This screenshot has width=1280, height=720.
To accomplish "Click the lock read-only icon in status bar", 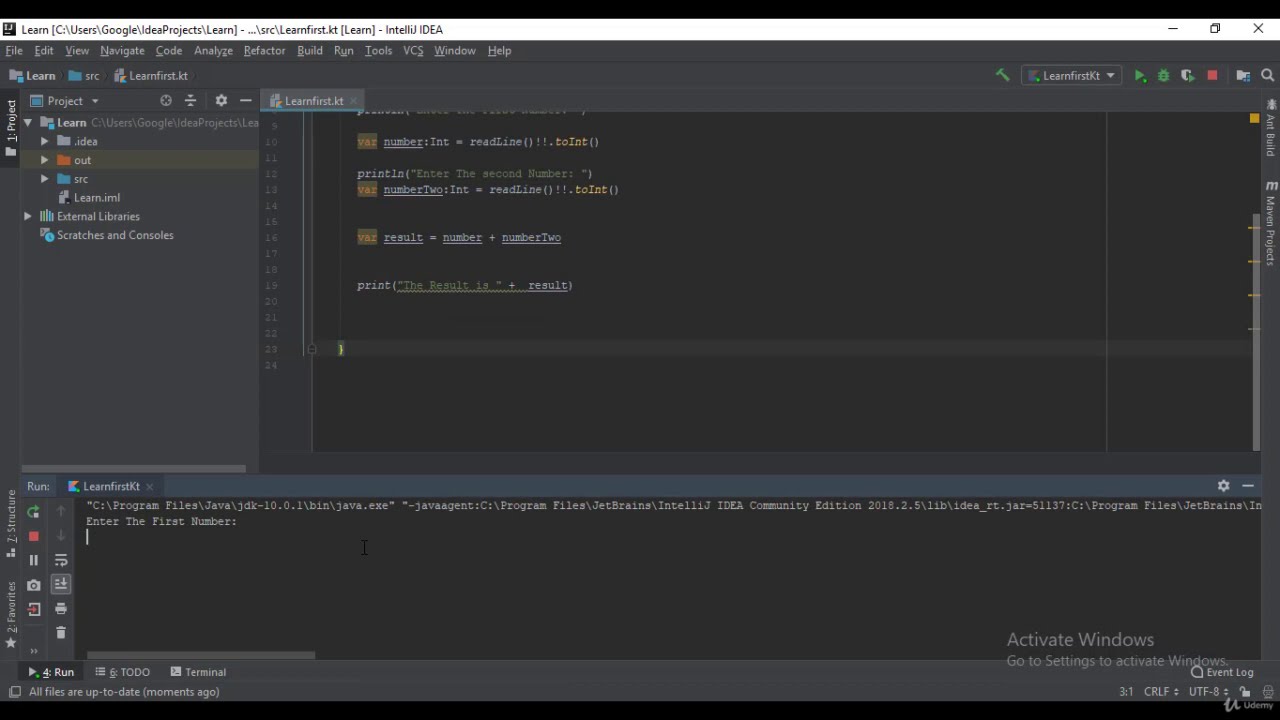I will pyautogui.click(x=1245, y=691).
